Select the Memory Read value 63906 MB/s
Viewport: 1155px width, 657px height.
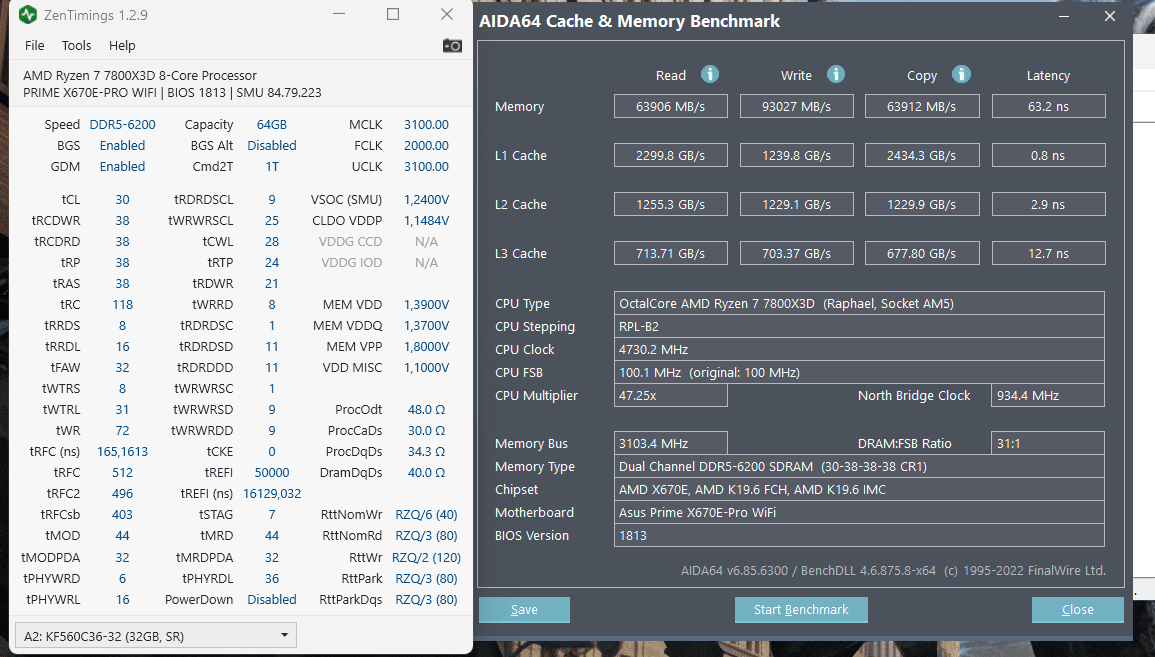pos(670,106)
